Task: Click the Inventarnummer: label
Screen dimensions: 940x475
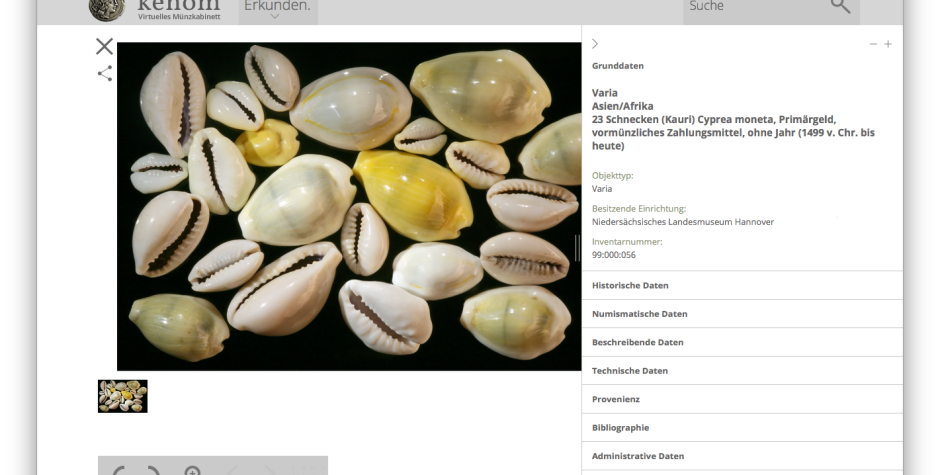Action: point(627,242)
